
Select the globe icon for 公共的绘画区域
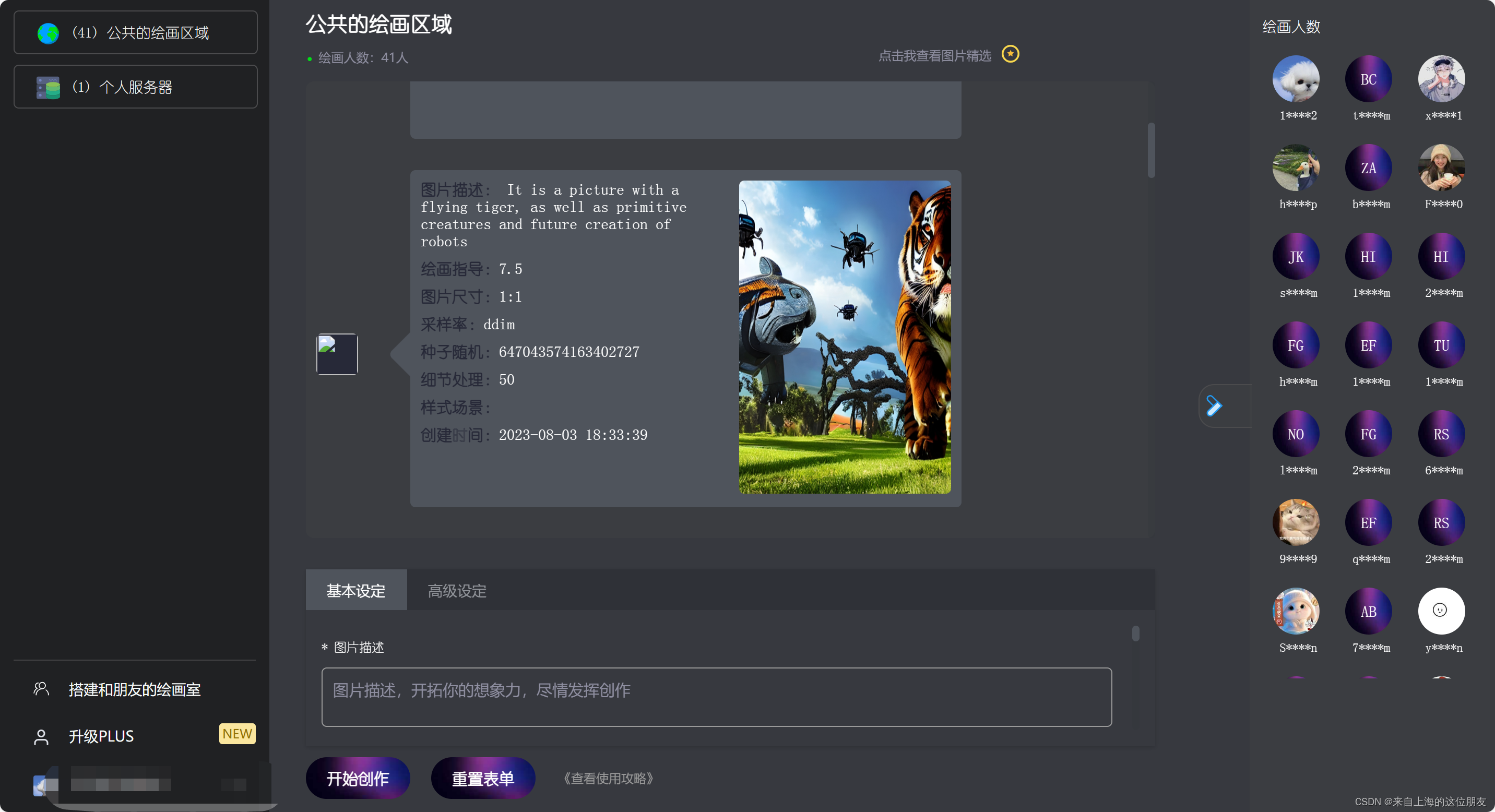49,33
